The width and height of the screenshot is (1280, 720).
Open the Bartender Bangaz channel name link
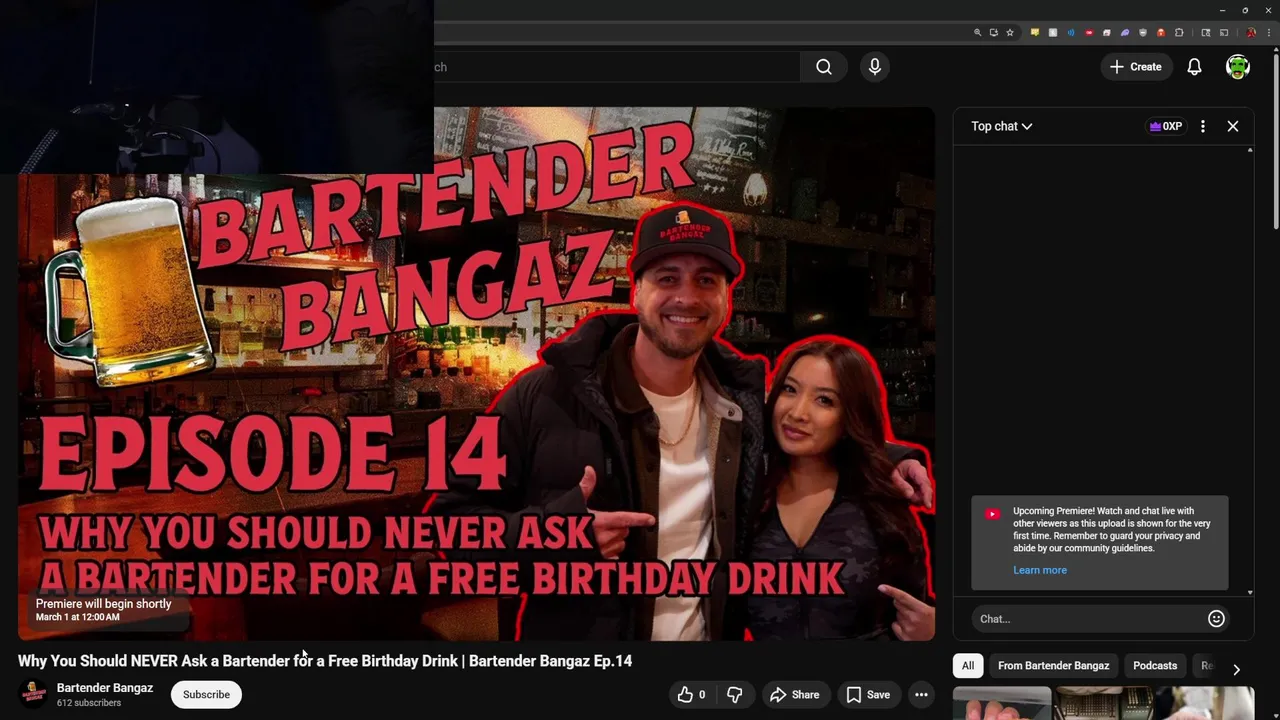(105, 688)
